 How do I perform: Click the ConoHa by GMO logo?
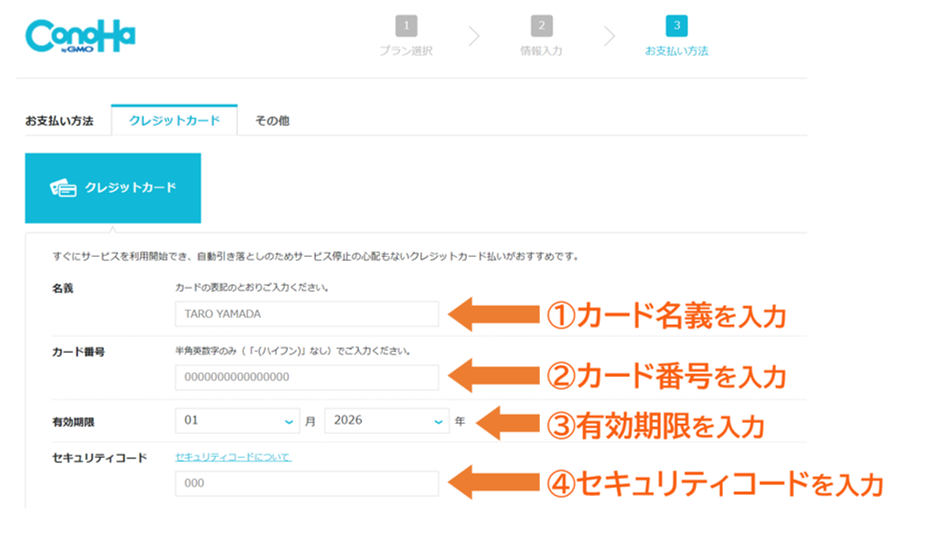click(x=80, y=37)
